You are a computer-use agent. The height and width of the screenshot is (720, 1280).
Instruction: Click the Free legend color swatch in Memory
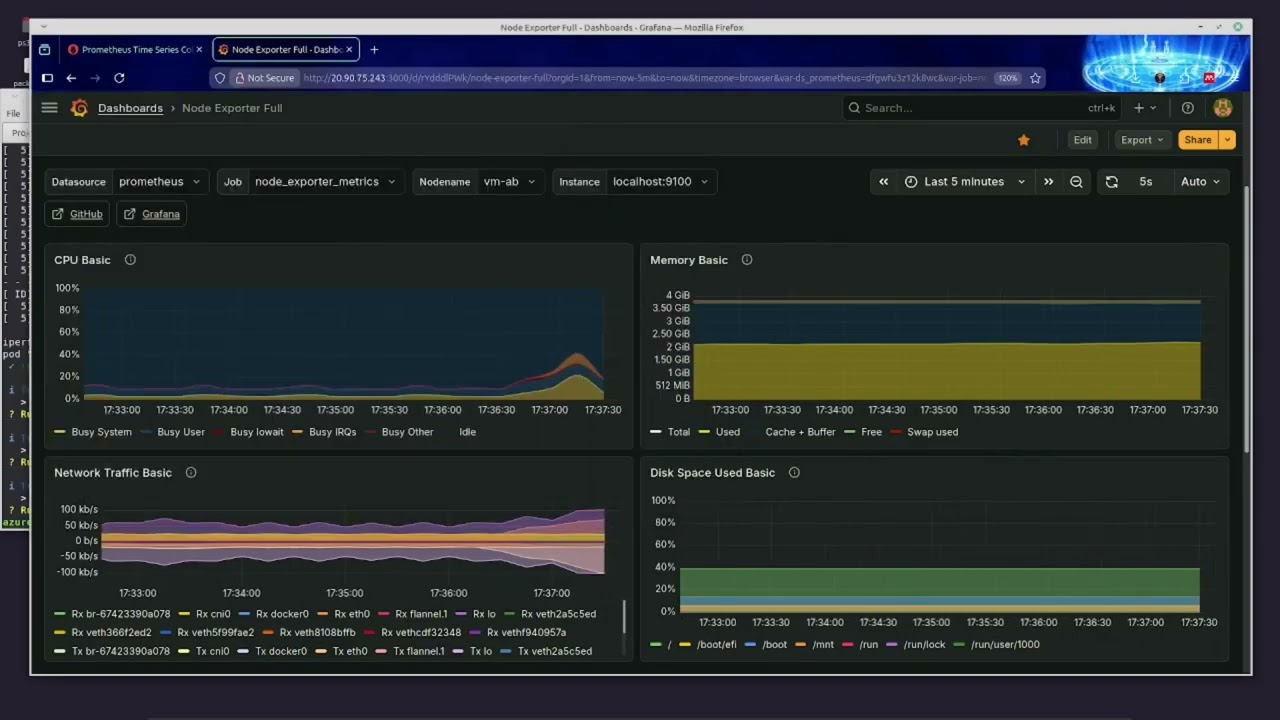[850, 432]
